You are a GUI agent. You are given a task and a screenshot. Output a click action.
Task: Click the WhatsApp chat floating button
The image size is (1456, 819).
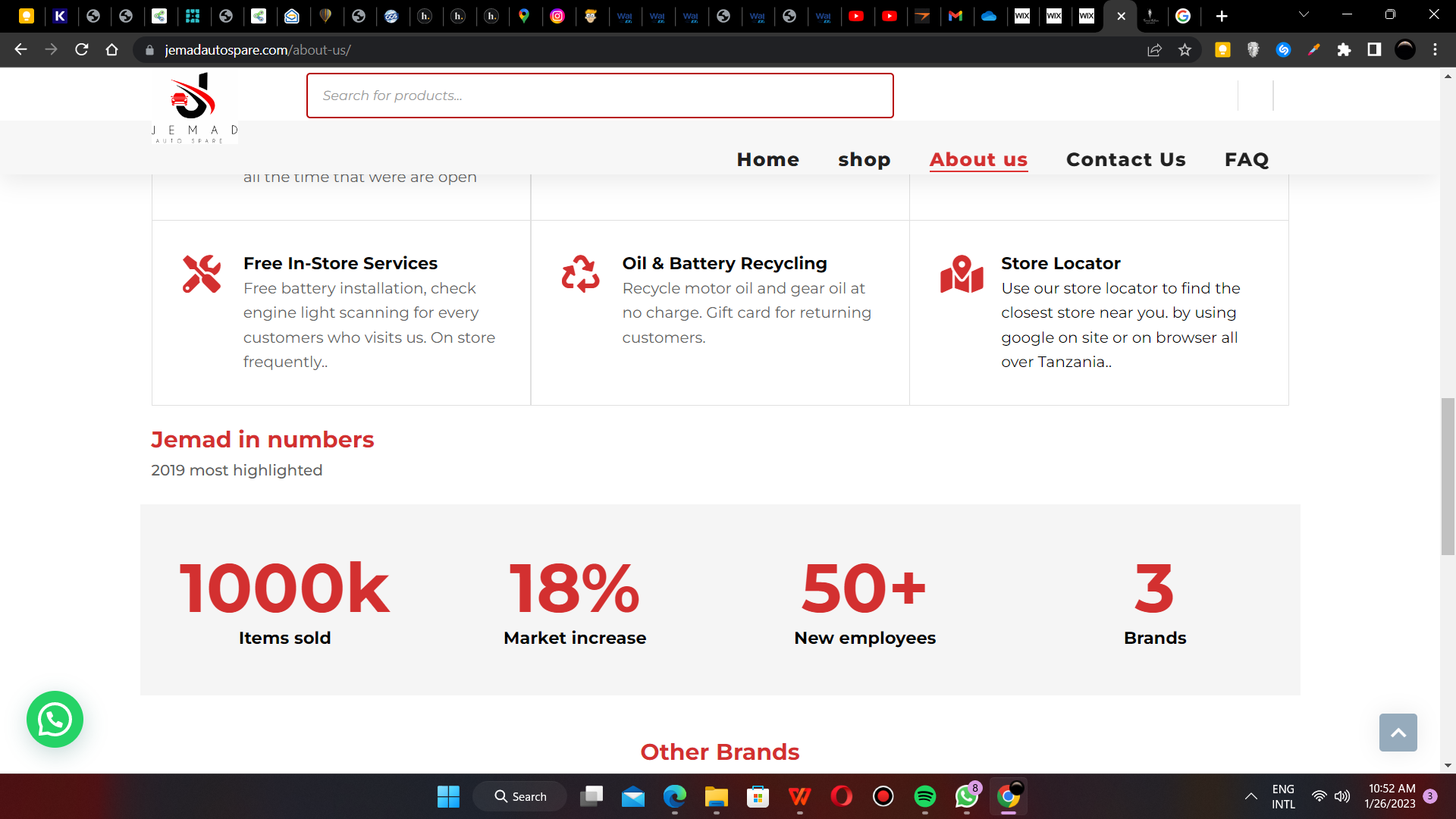click(x=55, y=719)
